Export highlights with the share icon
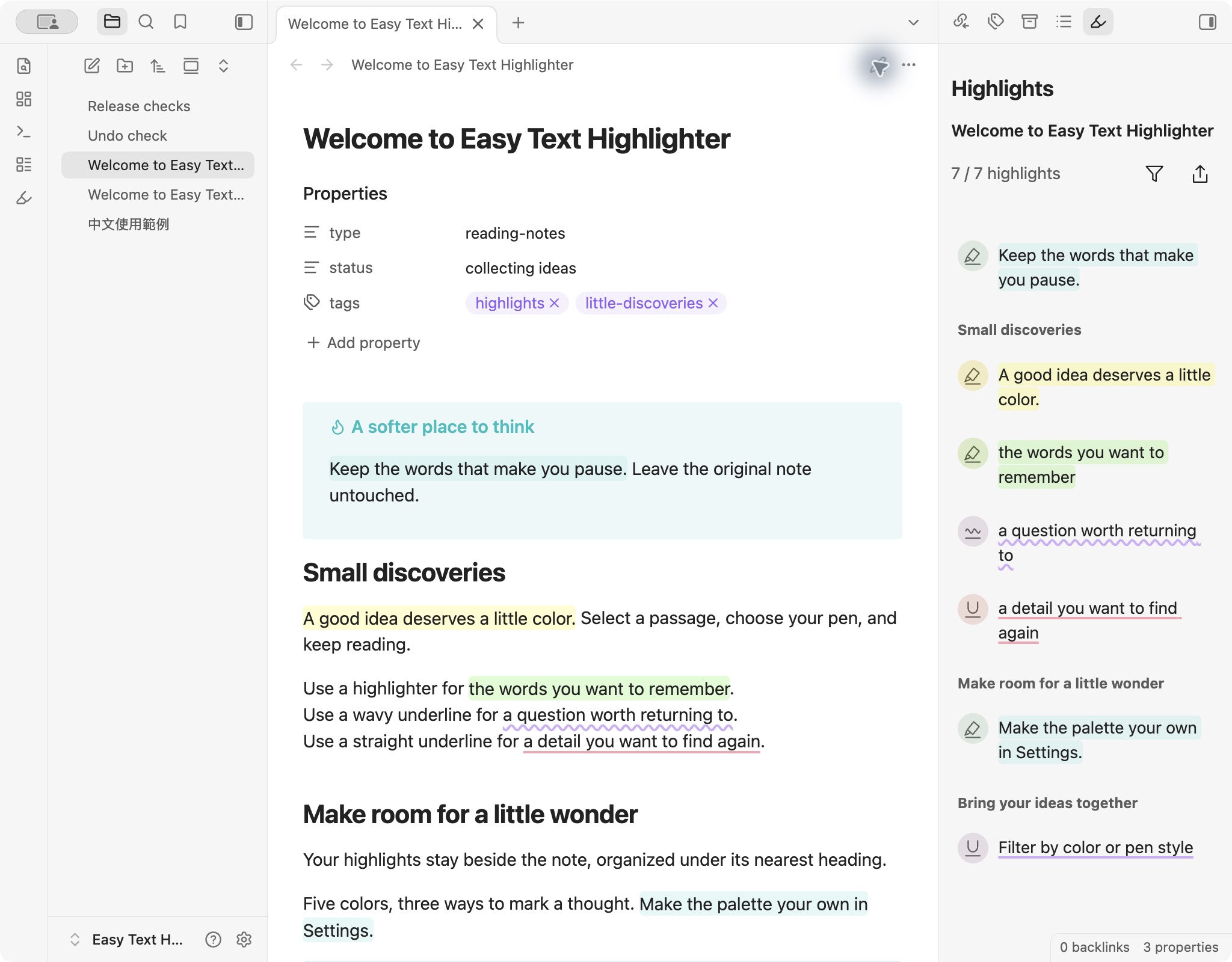Viewport: 1232px width, 962px height. [1200, 174]
